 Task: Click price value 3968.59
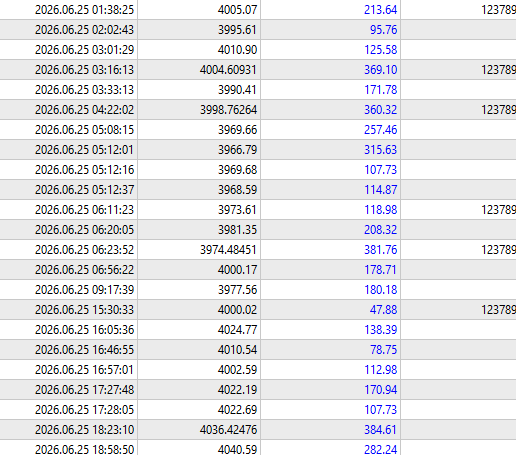coord(237,190)
